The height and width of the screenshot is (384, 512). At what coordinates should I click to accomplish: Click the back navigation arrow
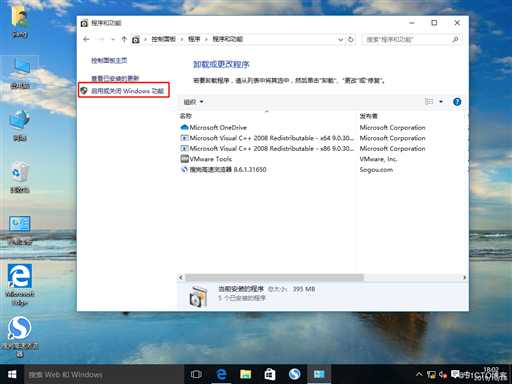point(86,39)
